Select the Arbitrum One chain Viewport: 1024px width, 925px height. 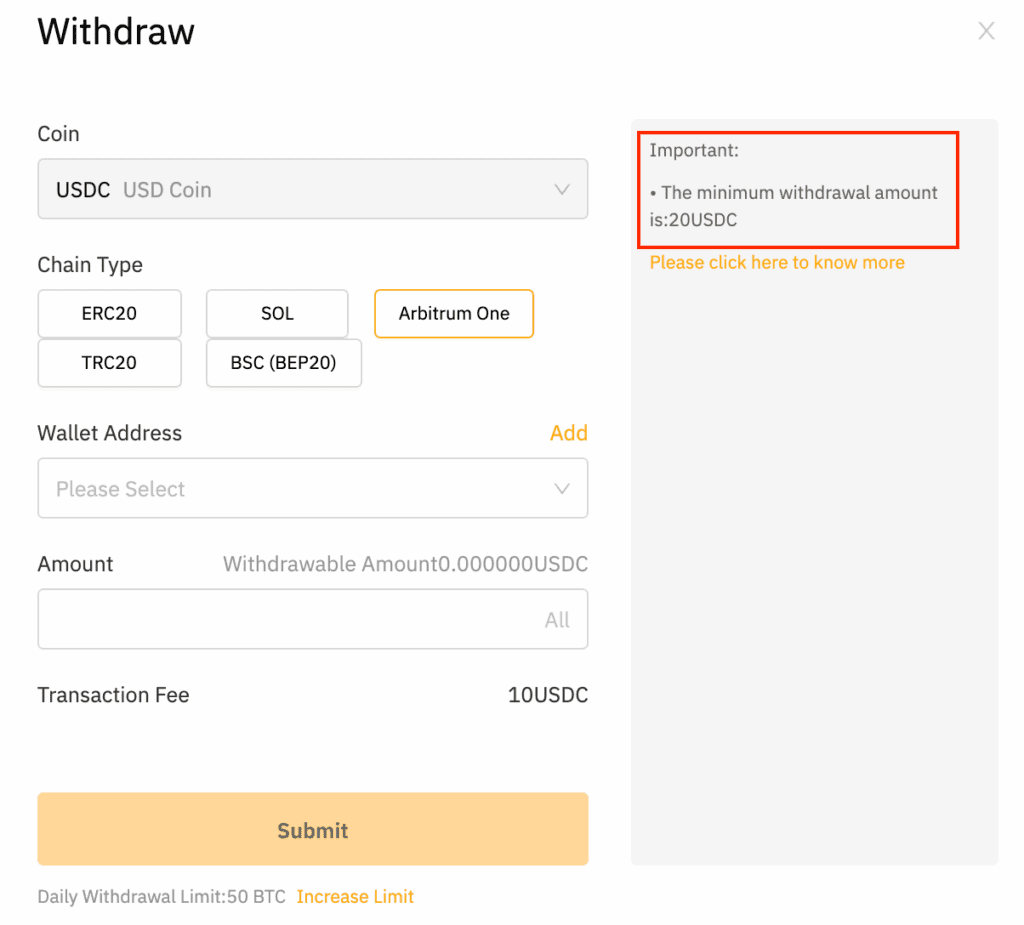point(454,314)
